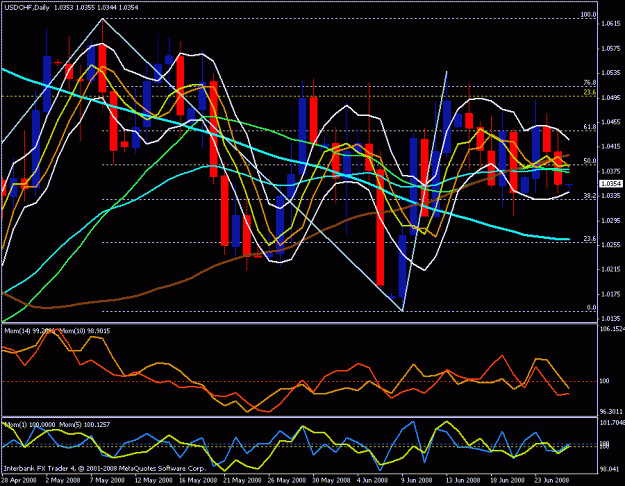Viewport: 625px width, 486px height.
Task: Click the Mom(5) 100.1257 indicator label
Action: (85, 425)
